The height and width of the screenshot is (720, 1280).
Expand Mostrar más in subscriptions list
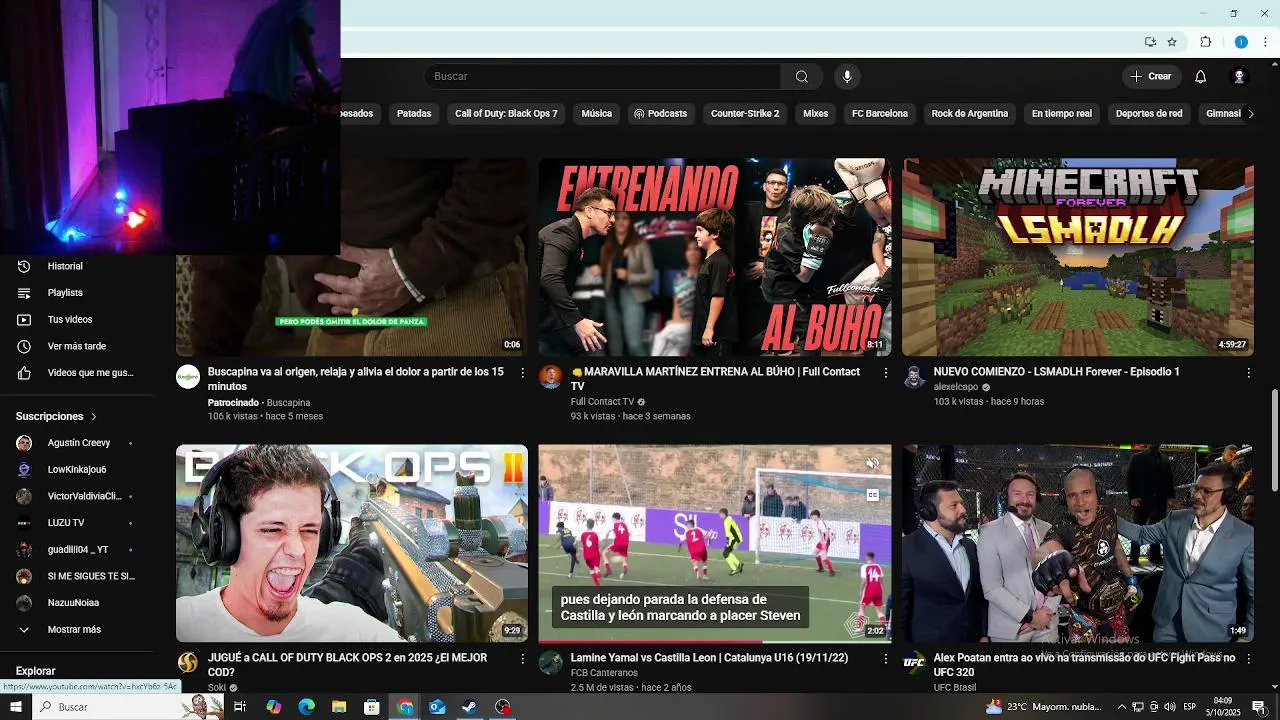pyautogui.click(x=76, y=630)
